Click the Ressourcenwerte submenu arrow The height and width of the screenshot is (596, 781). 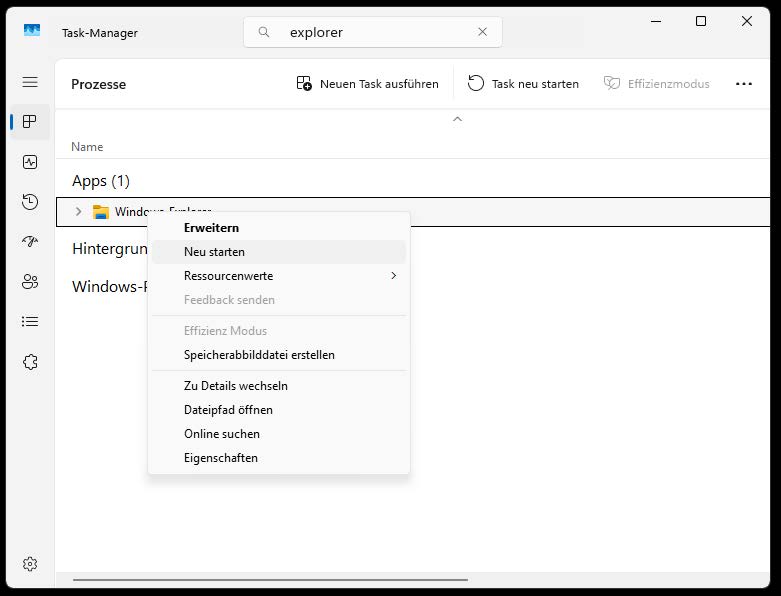(393, 275)
